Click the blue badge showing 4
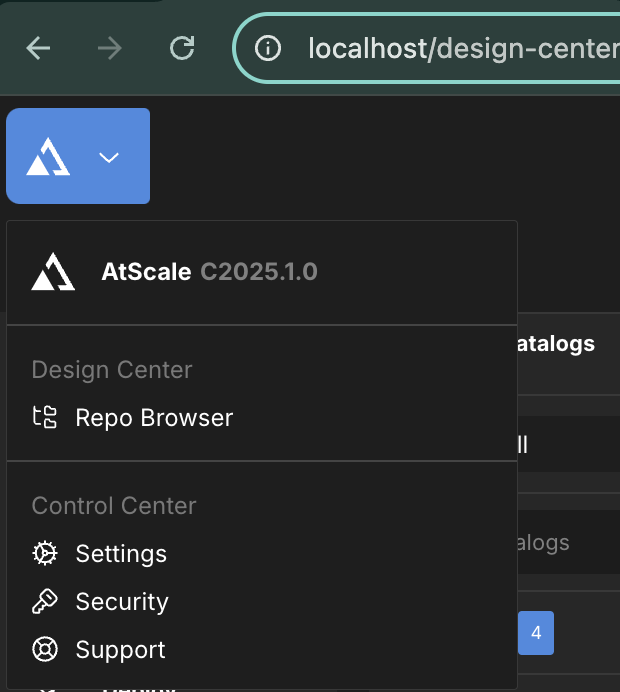 [x=536, y=633]
